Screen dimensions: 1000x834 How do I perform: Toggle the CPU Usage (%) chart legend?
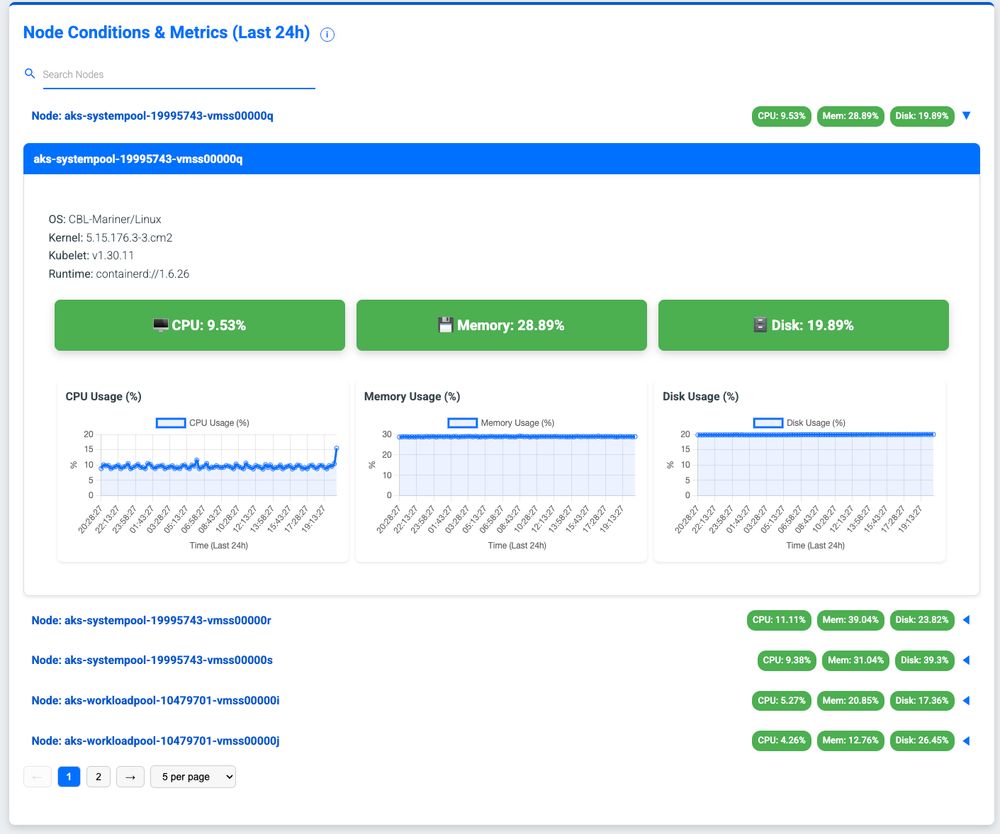pyautogui.click(x=203, y=423)
